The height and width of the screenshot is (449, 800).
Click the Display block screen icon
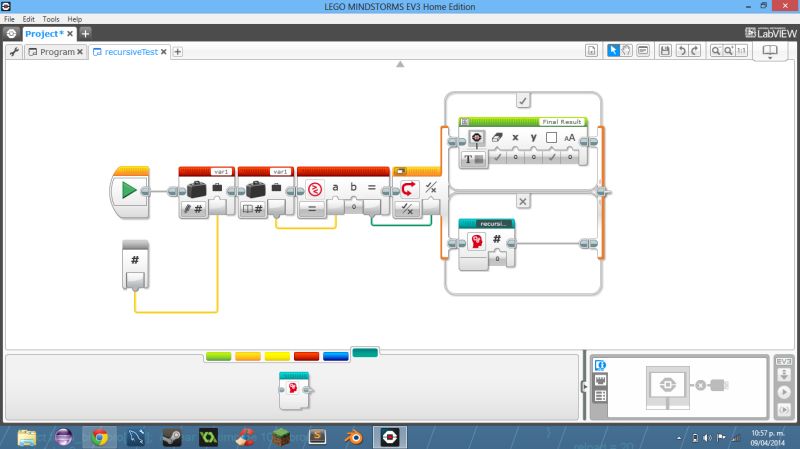[x=477, y=138]
